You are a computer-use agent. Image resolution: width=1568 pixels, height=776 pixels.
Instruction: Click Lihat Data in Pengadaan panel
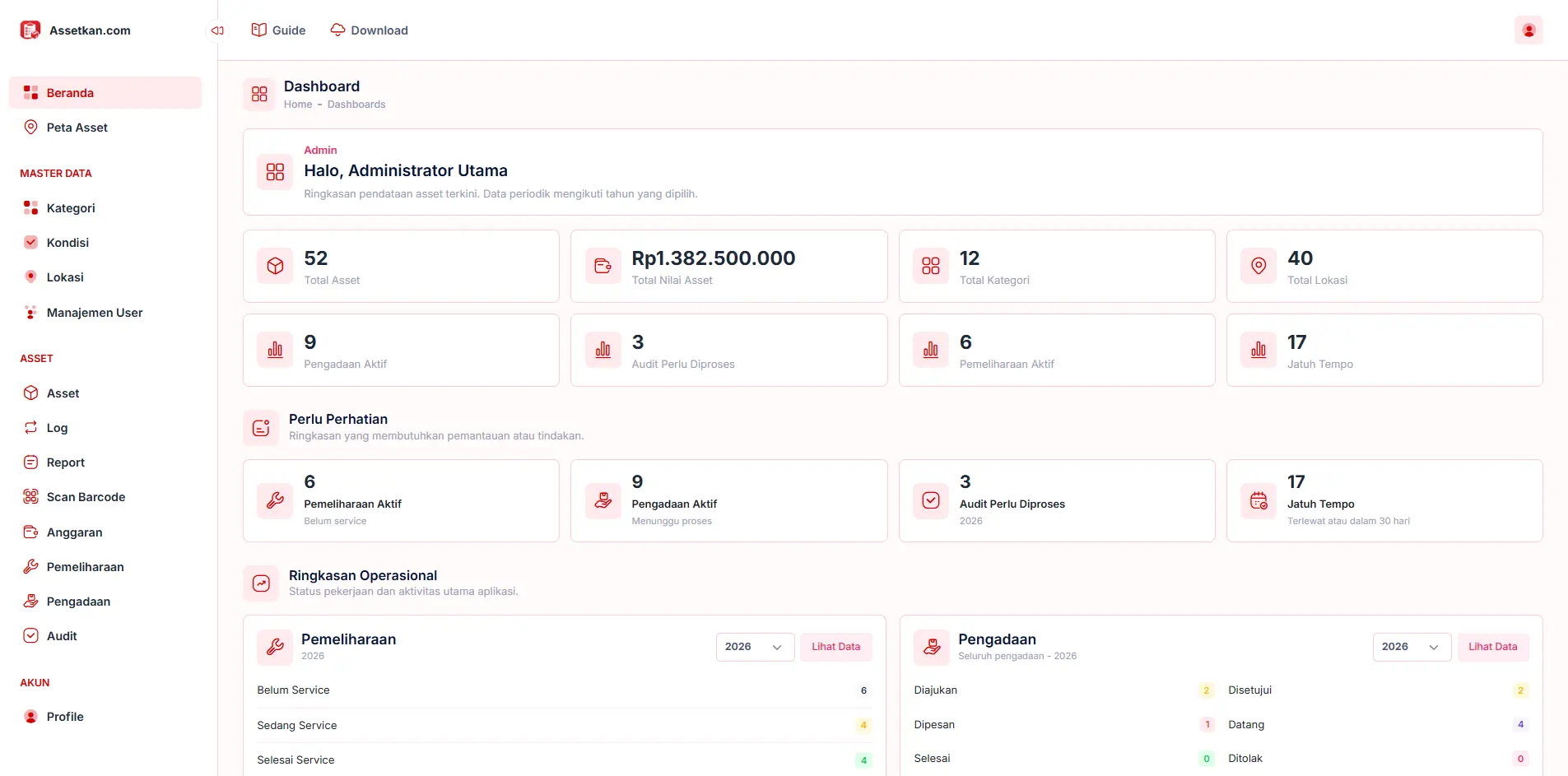[1492, 647]
